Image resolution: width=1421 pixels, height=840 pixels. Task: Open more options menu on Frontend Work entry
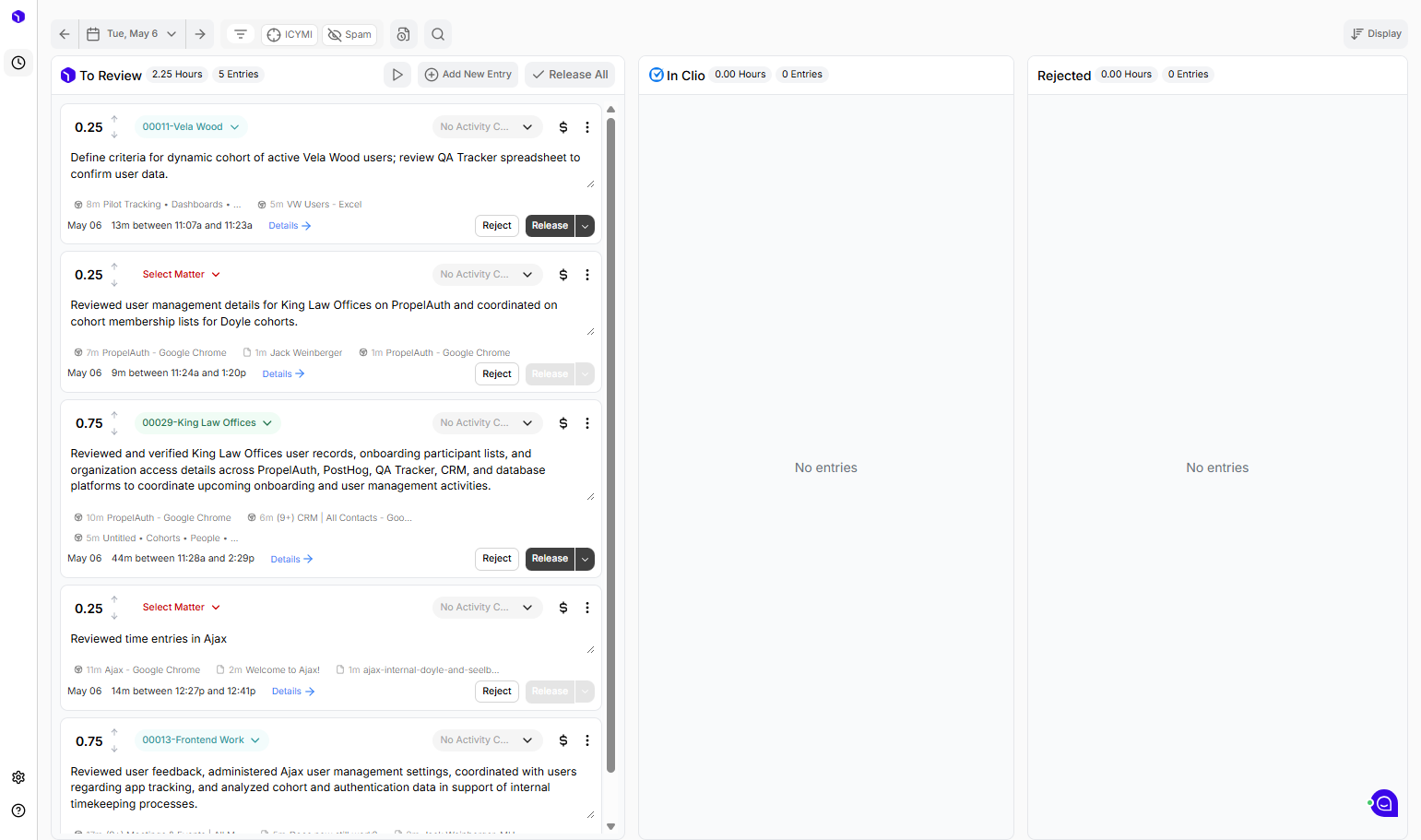pos(587,740)
